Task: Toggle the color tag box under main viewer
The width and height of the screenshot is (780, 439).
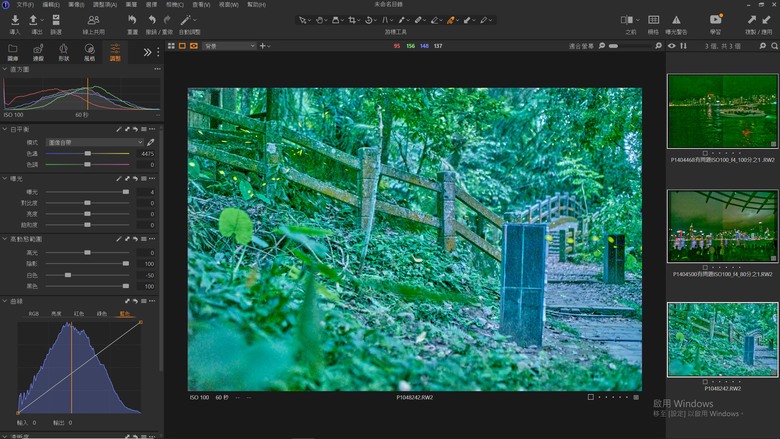Action: coord(590,397)
